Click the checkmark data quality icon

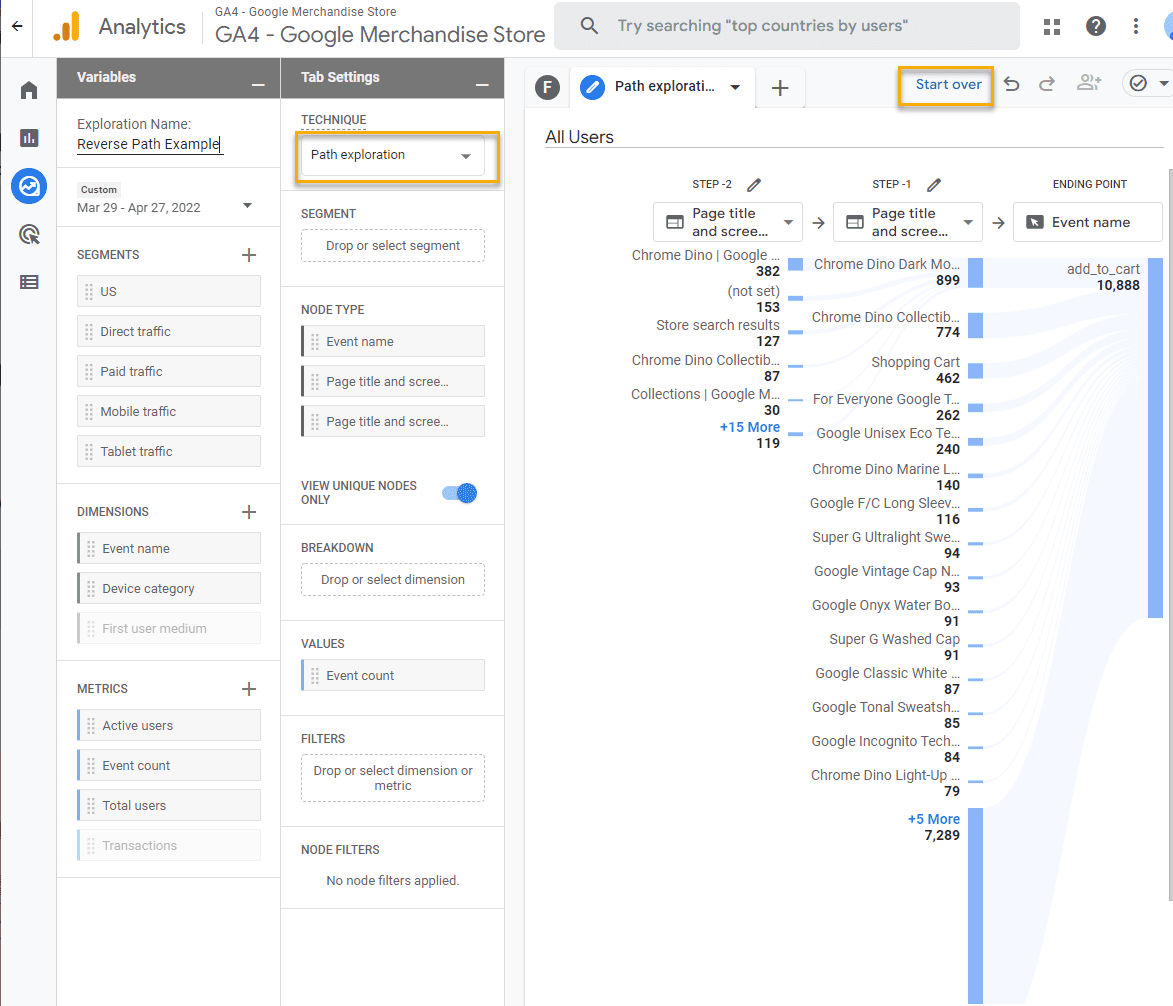(x=1138, y=83)
